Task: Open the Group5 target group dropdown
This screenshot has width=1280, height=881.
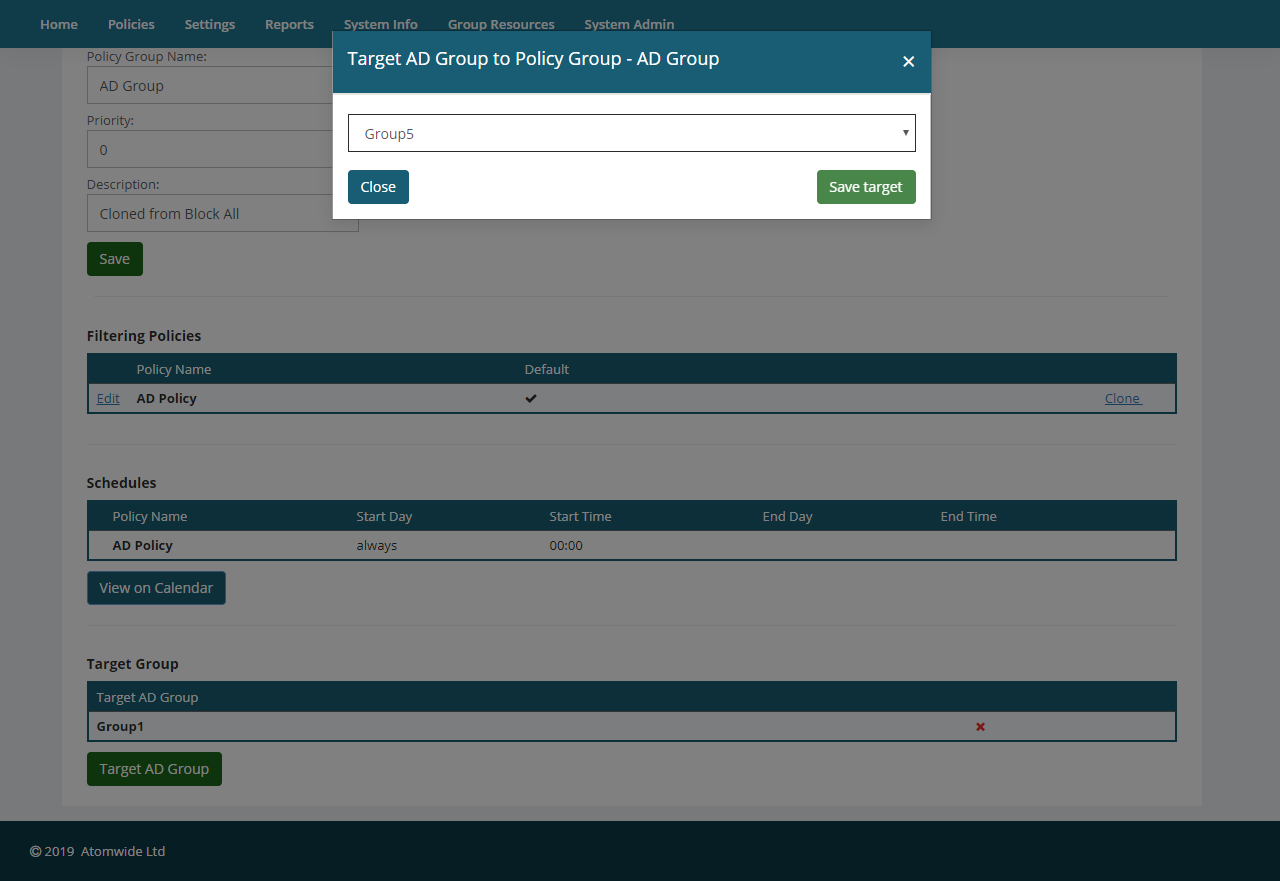Action: [x=631, y=133]
